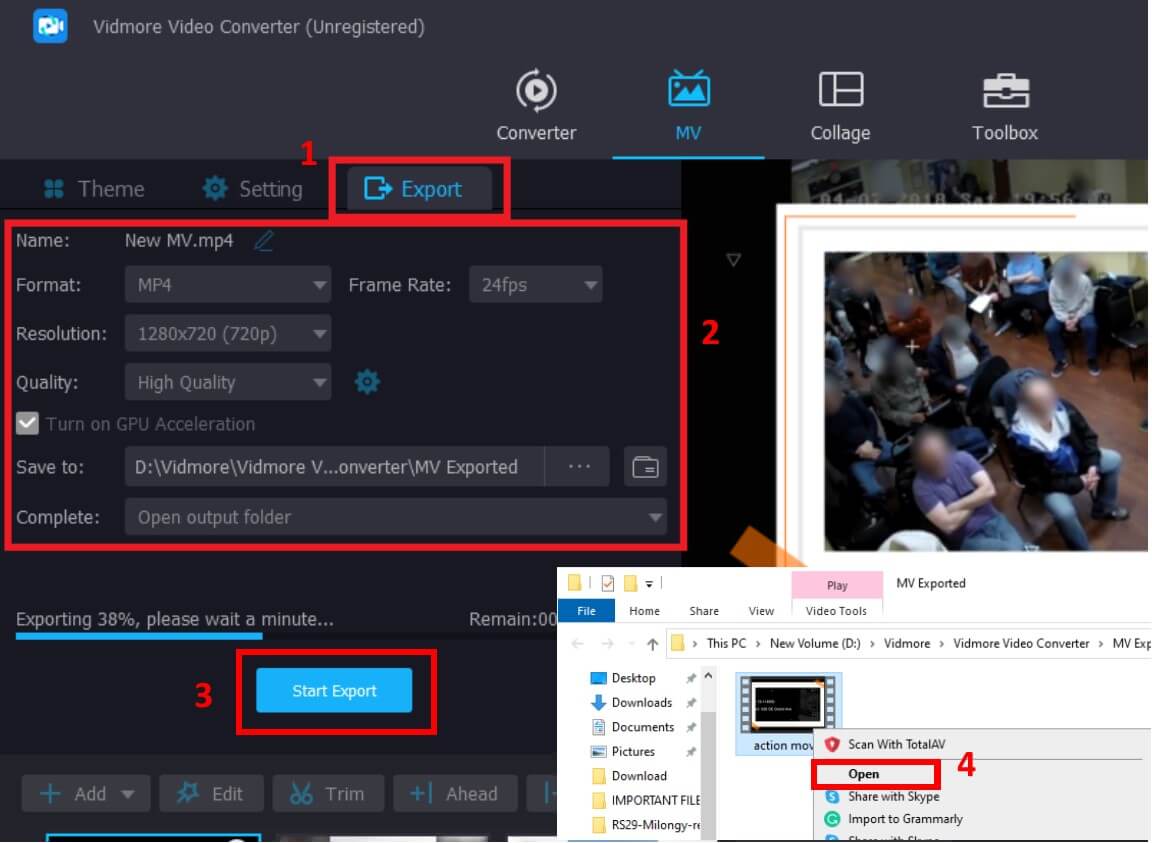Open the output folder icon button
Image resolution: width=1152 pixels, height=843 pixels.
[x=646, y=467]
